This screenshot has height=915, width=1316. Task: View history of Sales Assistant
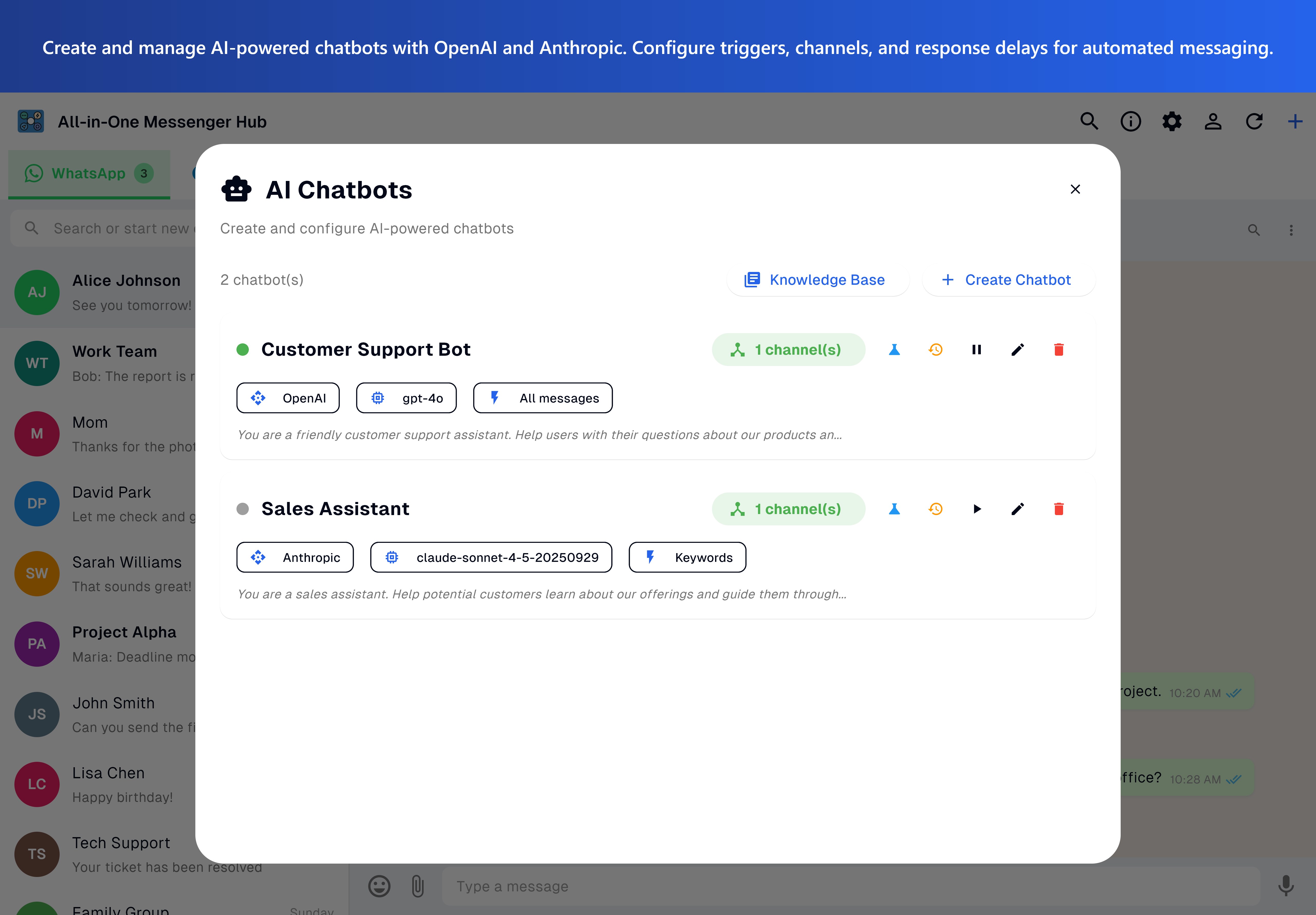click(x=935, y=509)
